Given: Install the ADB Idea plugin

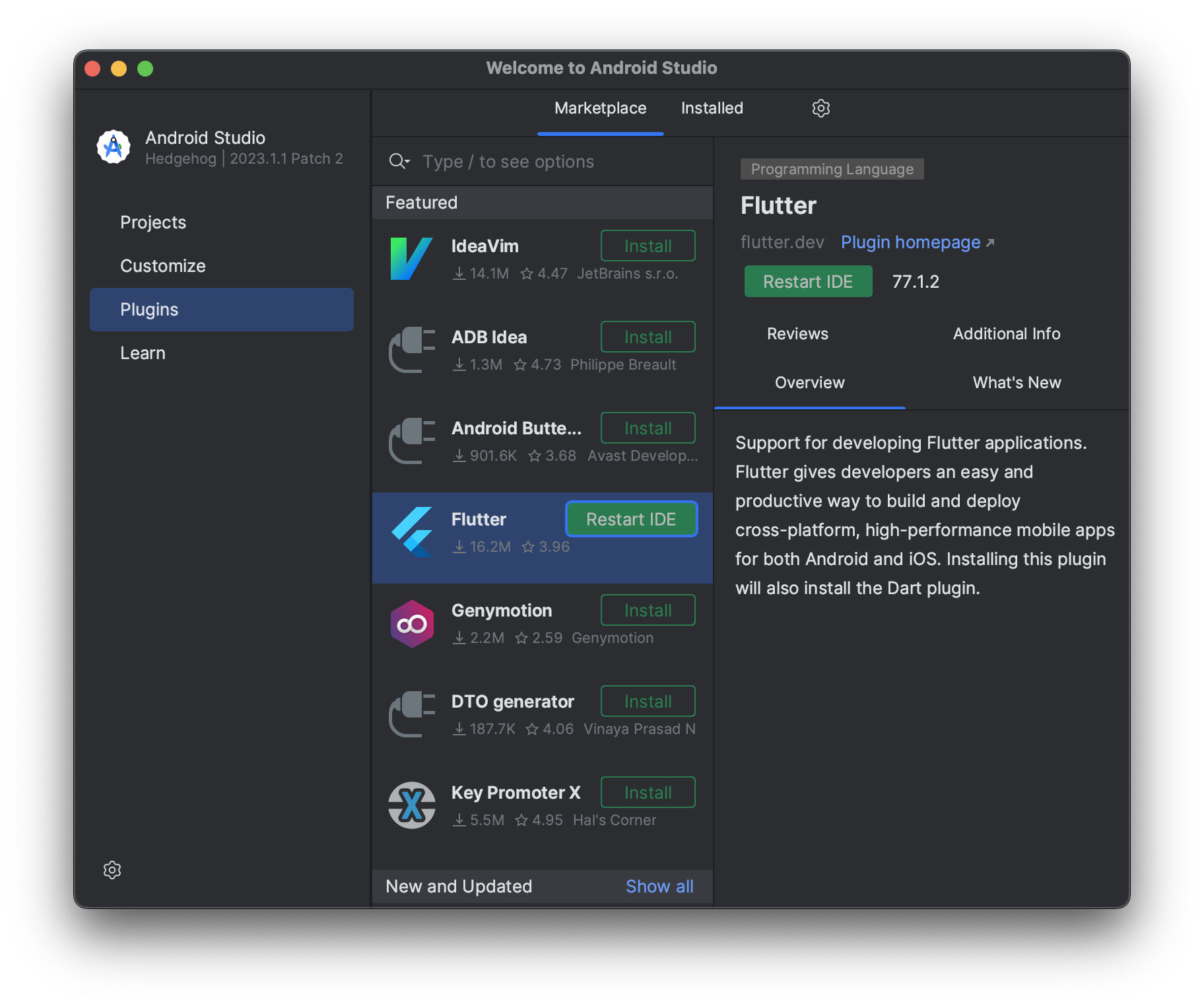Looking at the screenshot, I should [648, 337].
